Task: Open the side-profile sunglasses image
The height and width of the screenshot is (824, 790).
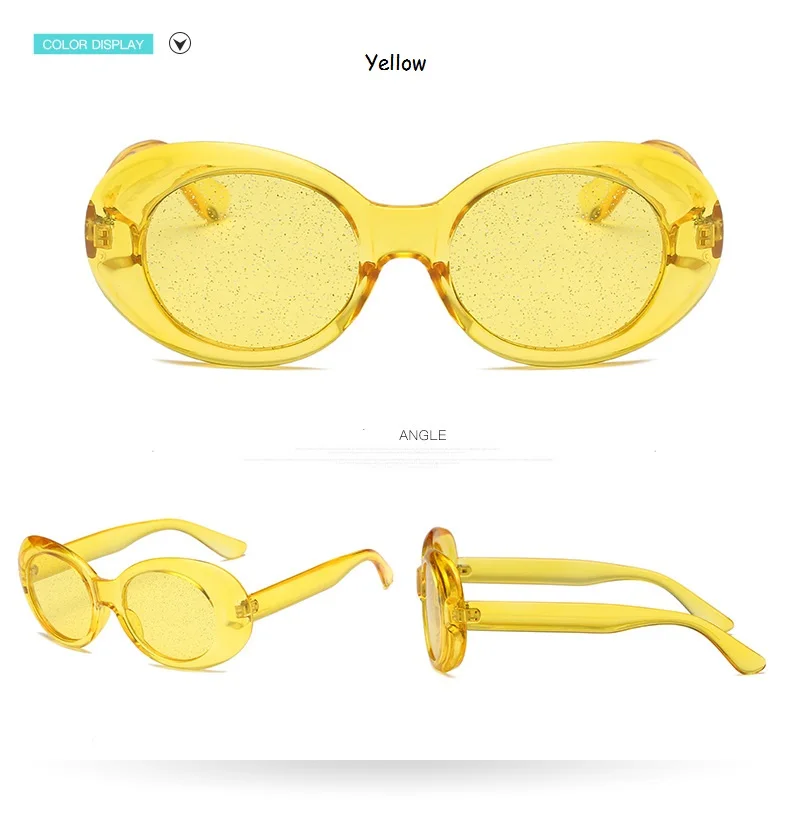Action: pos(592,602)
